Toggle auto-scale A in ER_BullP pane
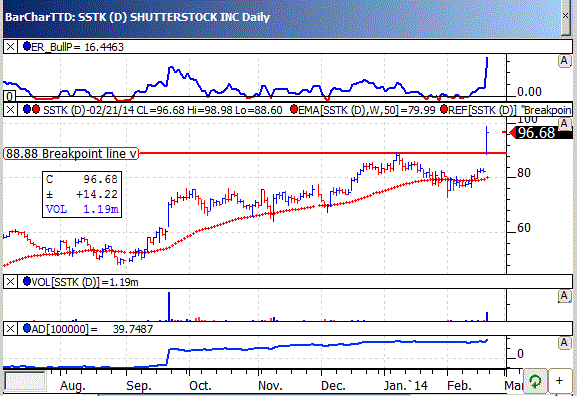This screenshot has height=396, width=577. click(564, 61)
